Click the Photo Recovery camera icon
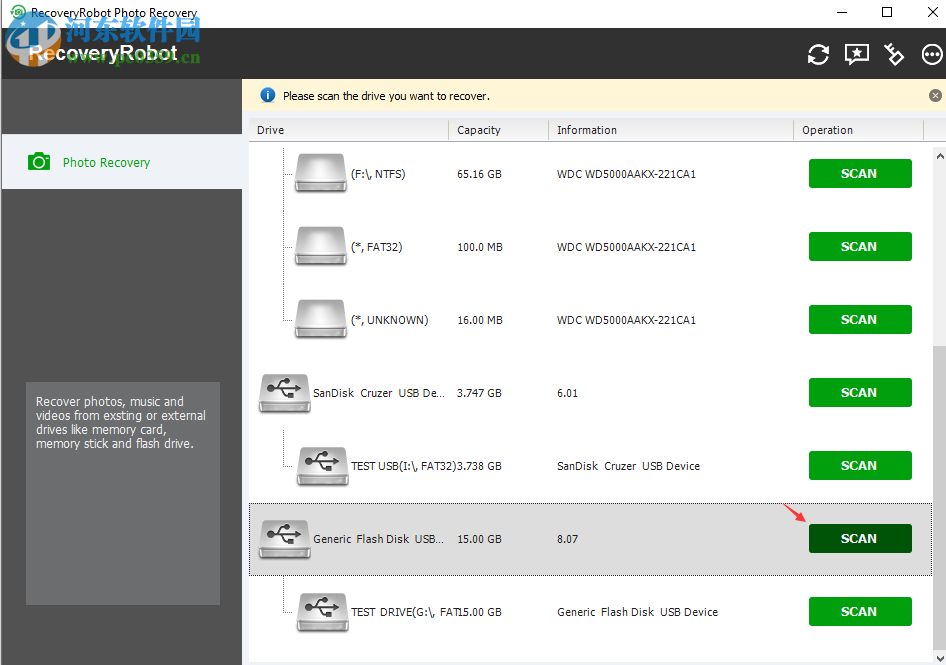The height and width of the screenshot is (665, 946). click(x=39, y=162)
